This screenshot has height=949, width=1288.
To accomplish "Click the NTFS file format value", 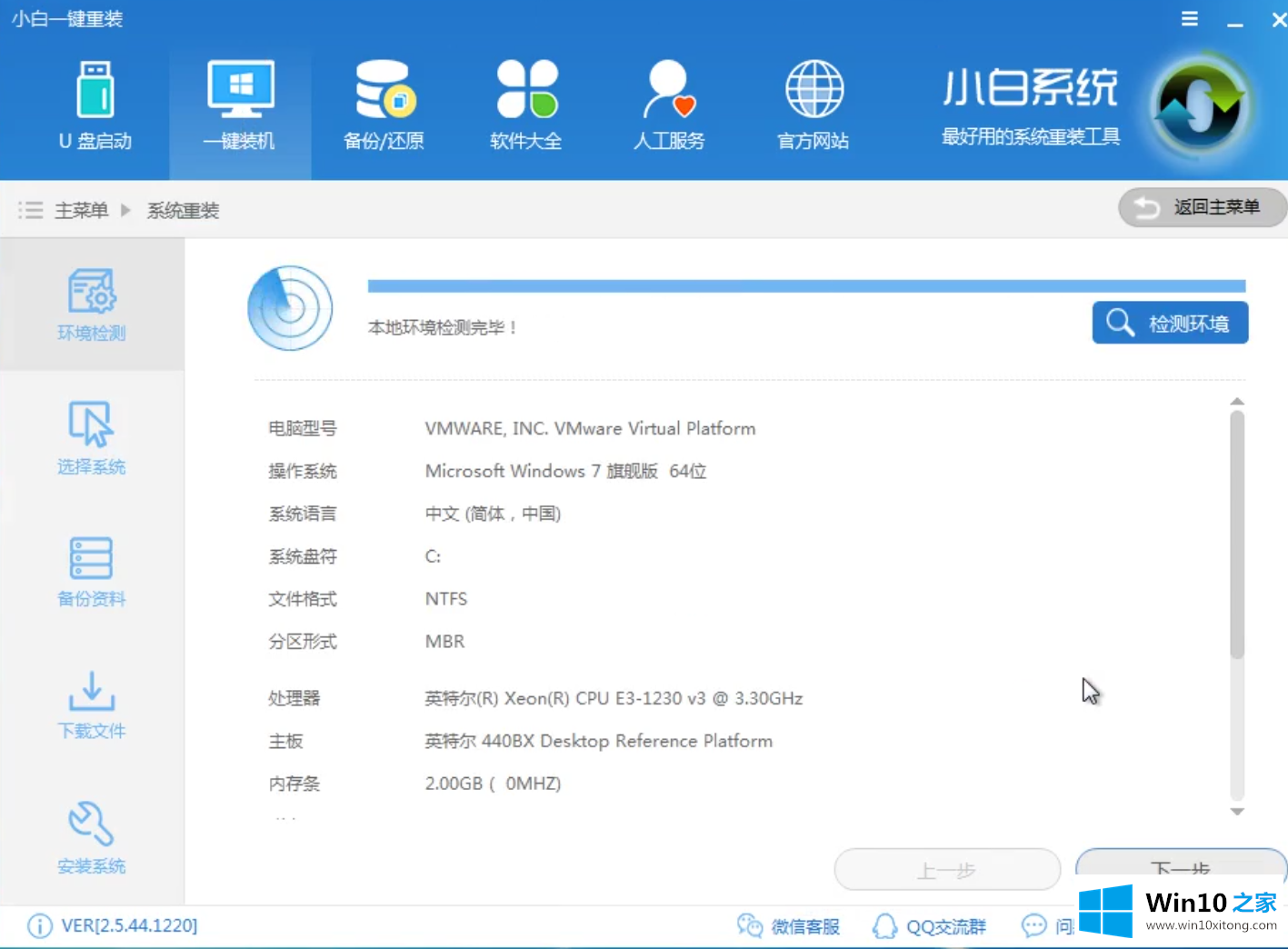I will 446,599.
